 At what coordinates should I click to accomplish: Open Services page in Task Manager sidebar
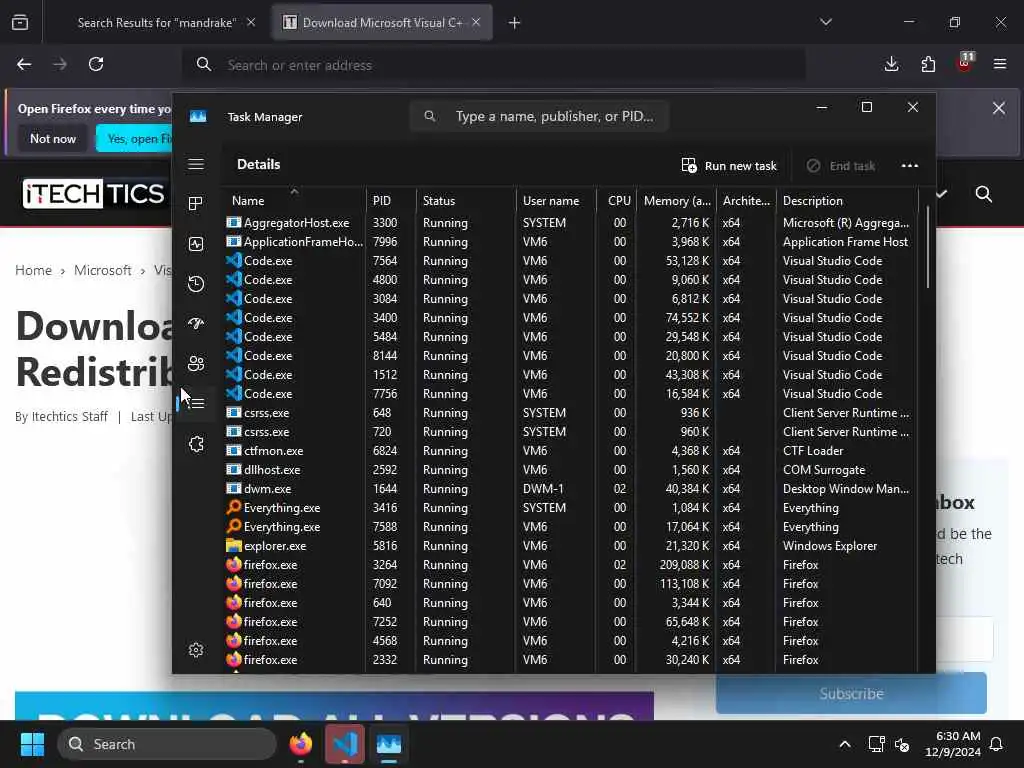coord(196,444)
